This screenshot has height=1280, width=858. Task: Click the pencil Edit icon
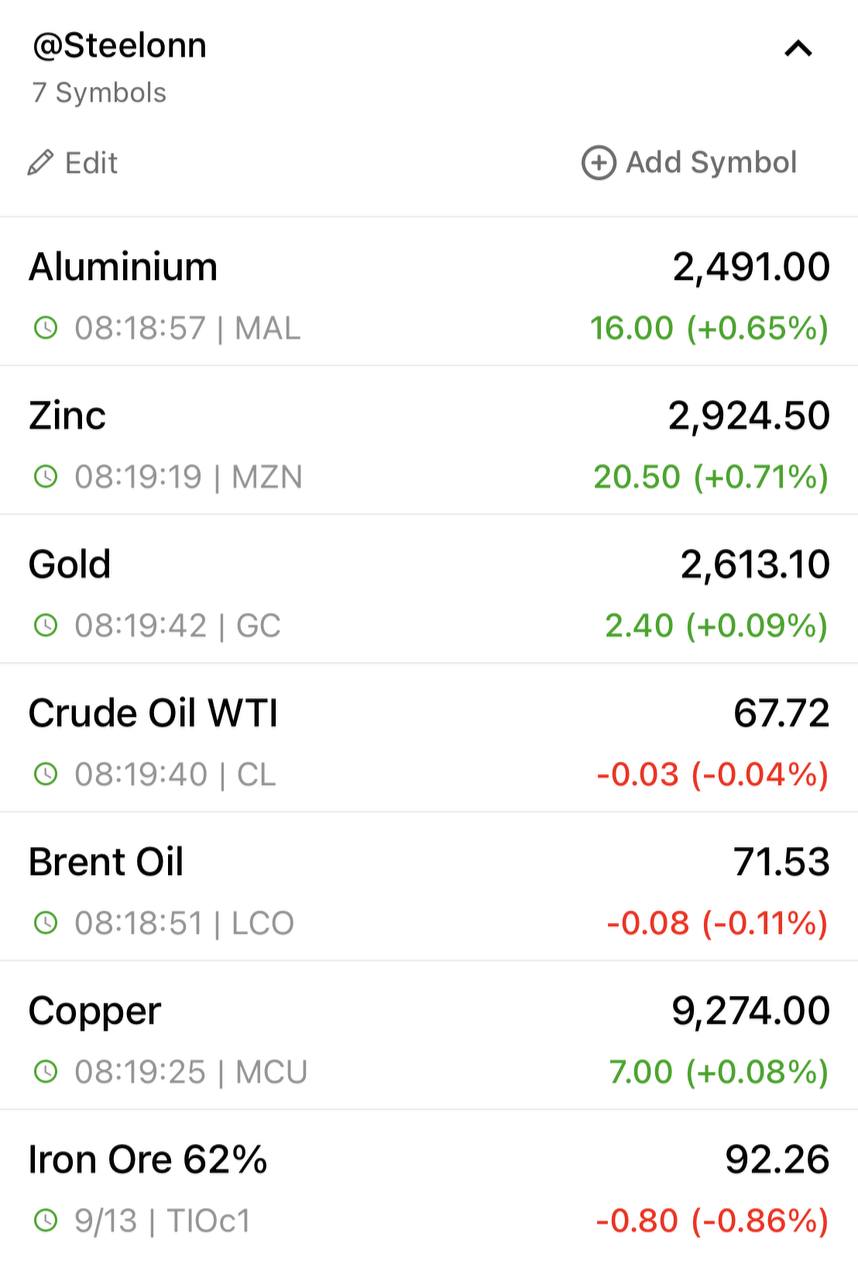40,163
